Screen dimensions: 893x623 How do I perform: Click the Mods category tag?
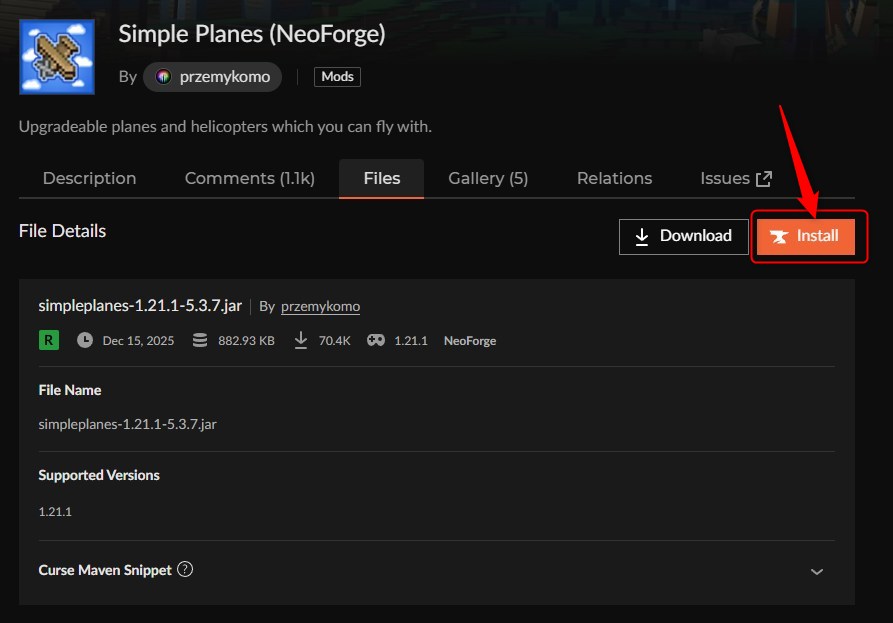click(337, 77)
